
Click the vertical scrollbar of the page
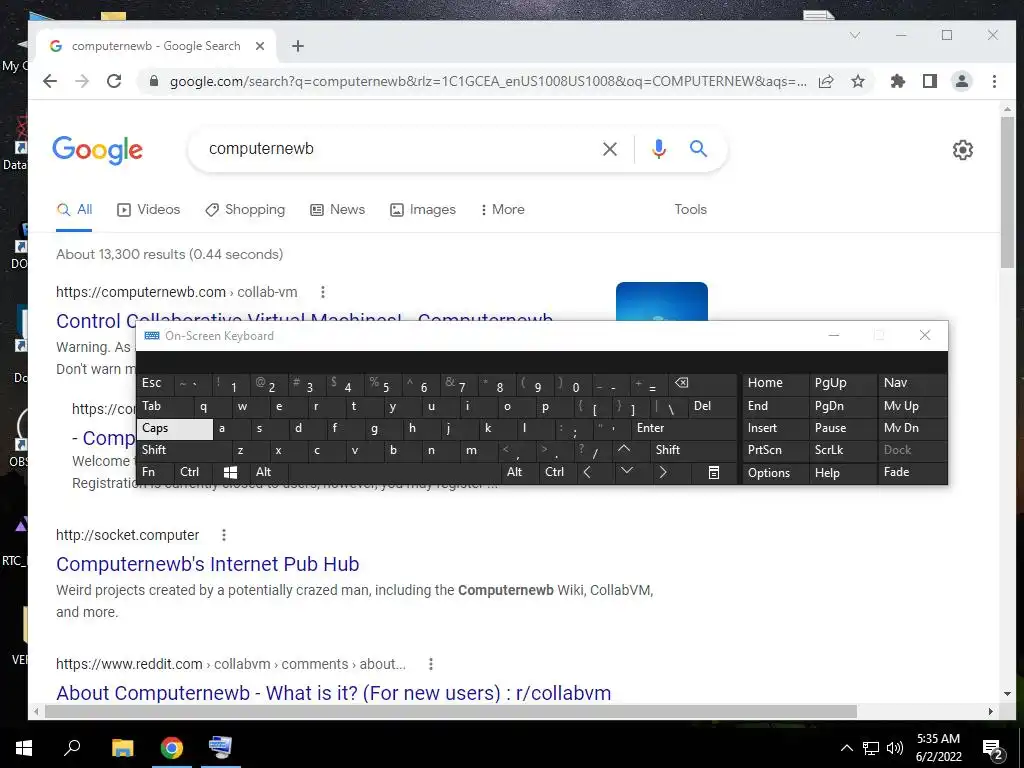(x=1007, y=192)
